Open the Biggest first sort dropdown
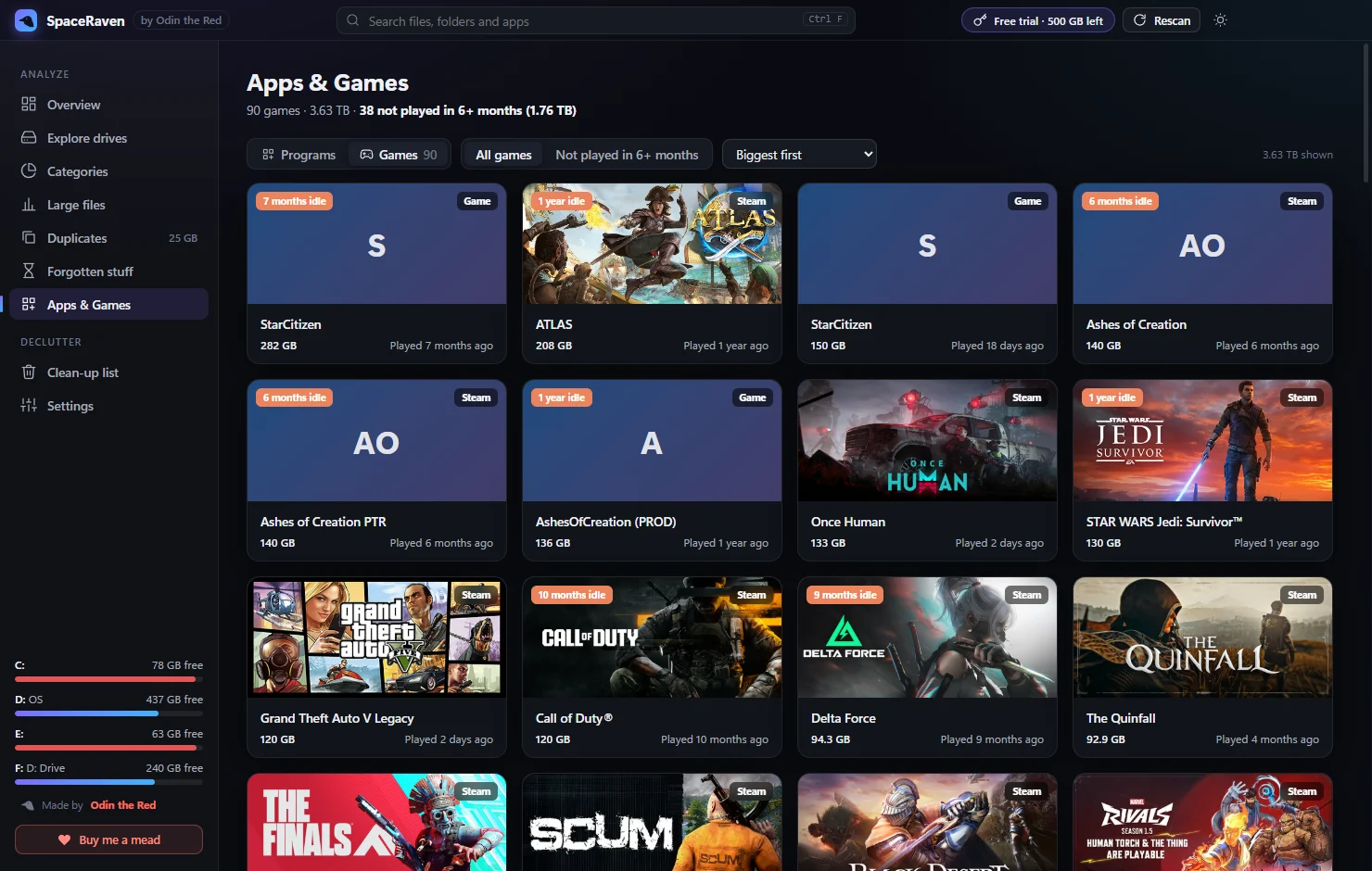Screen dimensions: 1372x871 tap(799, 154)
